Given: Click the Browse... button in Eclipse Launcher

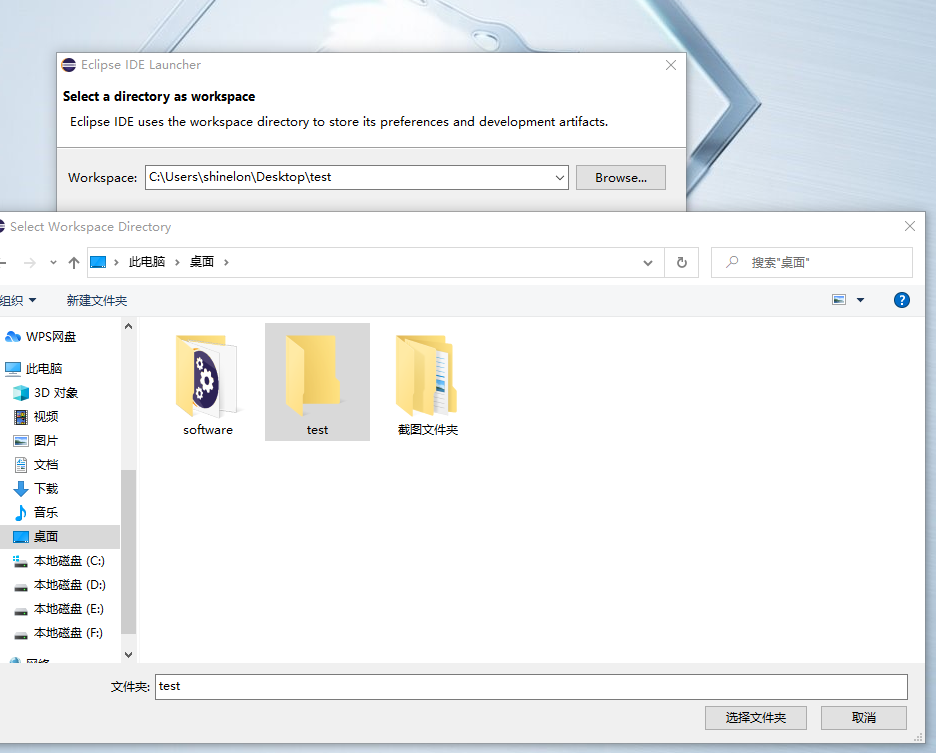Looking at the screenshot, I should coord(620,177).
